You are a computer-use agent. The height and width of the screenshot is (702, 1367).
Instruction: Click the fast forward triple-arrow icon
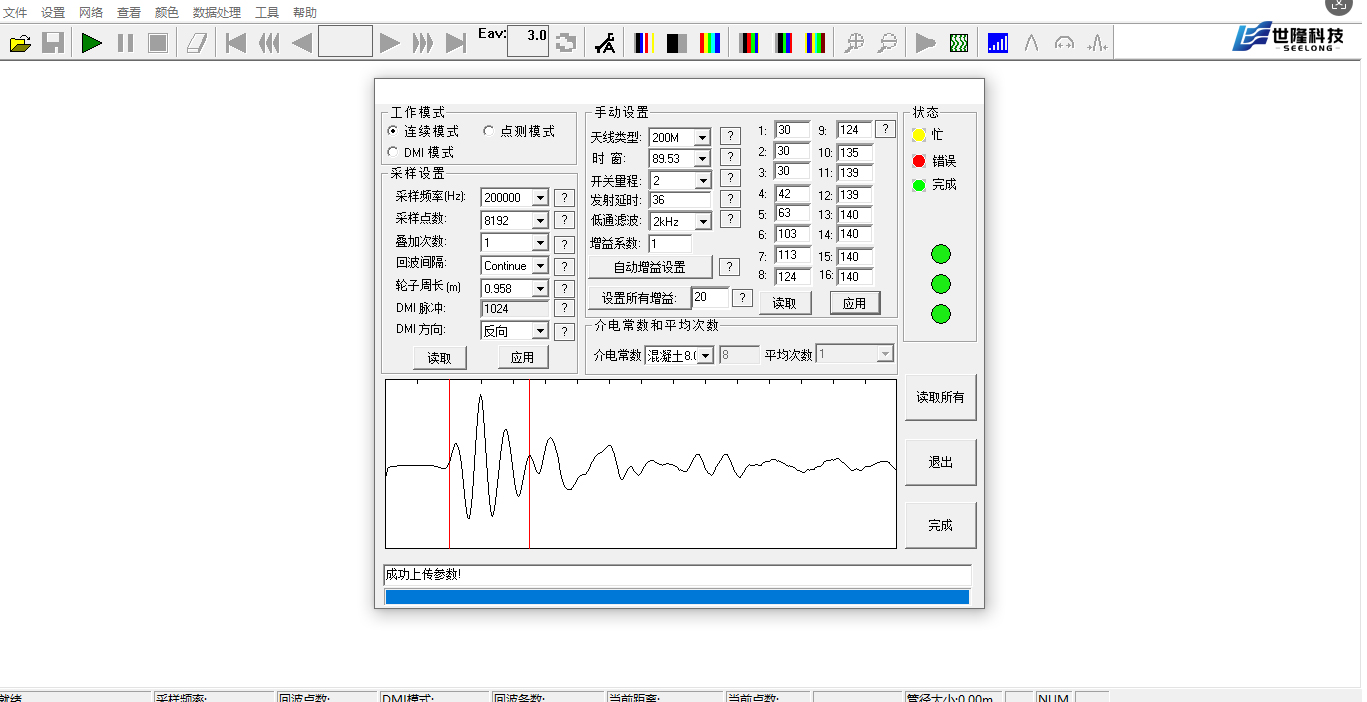click(423, 43)
